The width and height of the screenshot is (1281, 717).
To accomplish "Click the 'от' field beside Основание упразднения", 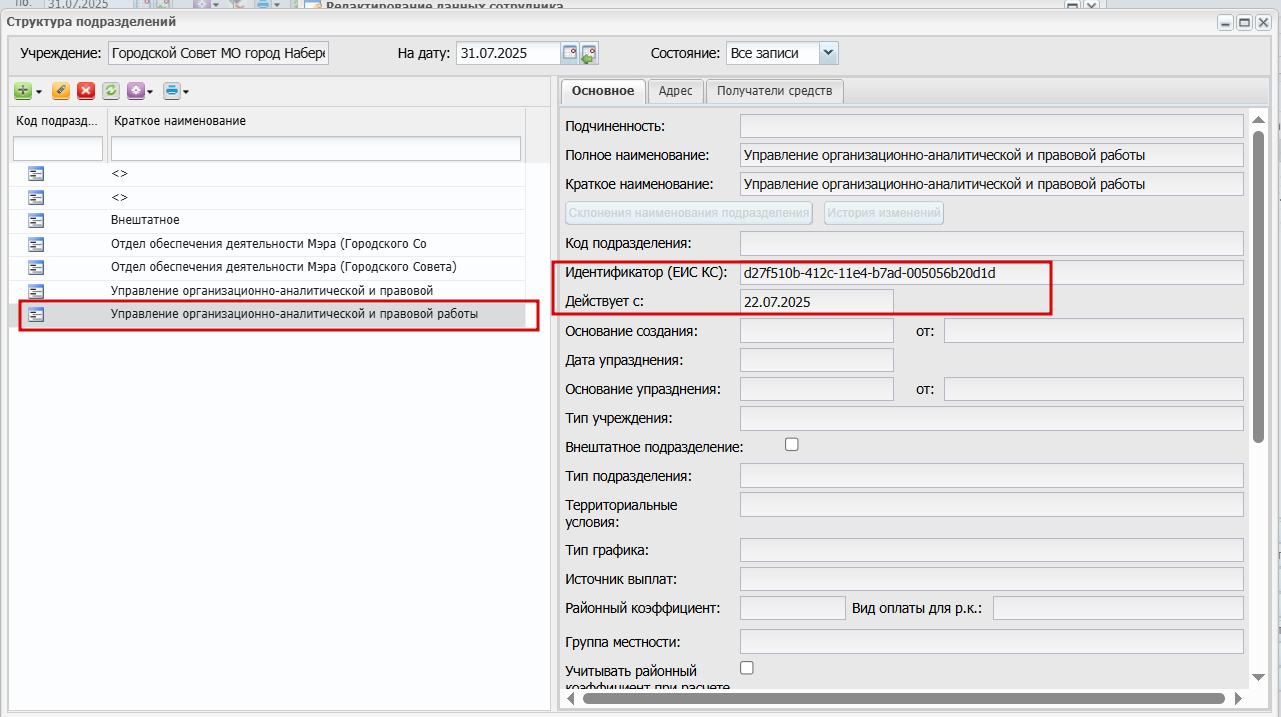I will pos(1094,389).
